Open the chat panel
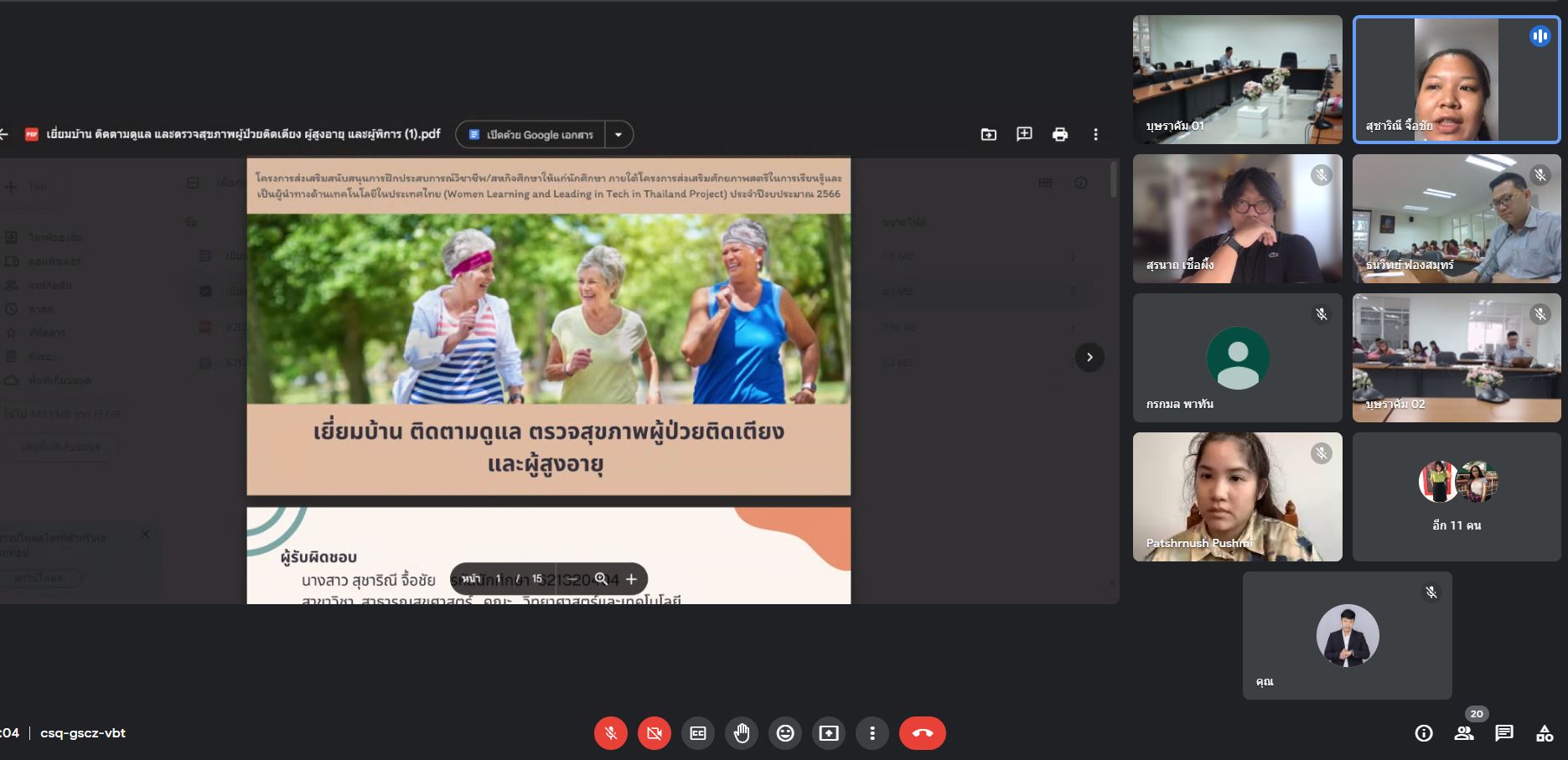Viewport: 1568px width, 760px height. coord(1504,733)
